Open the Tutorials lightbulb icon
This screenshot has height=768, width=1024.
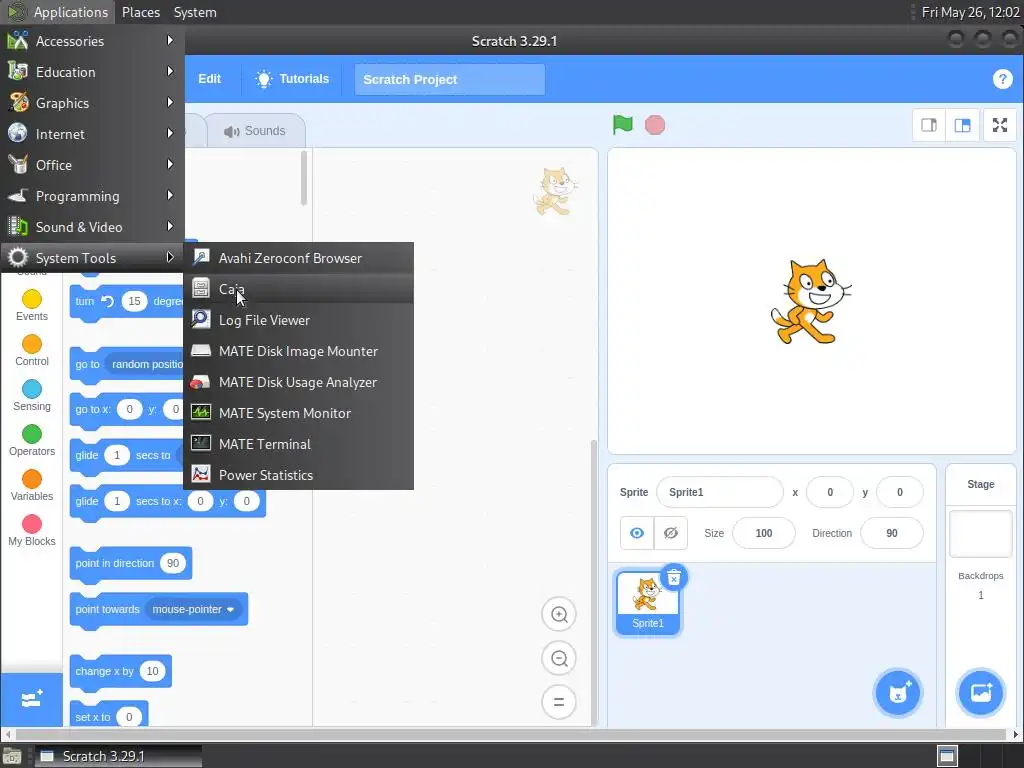pos(263,79)
